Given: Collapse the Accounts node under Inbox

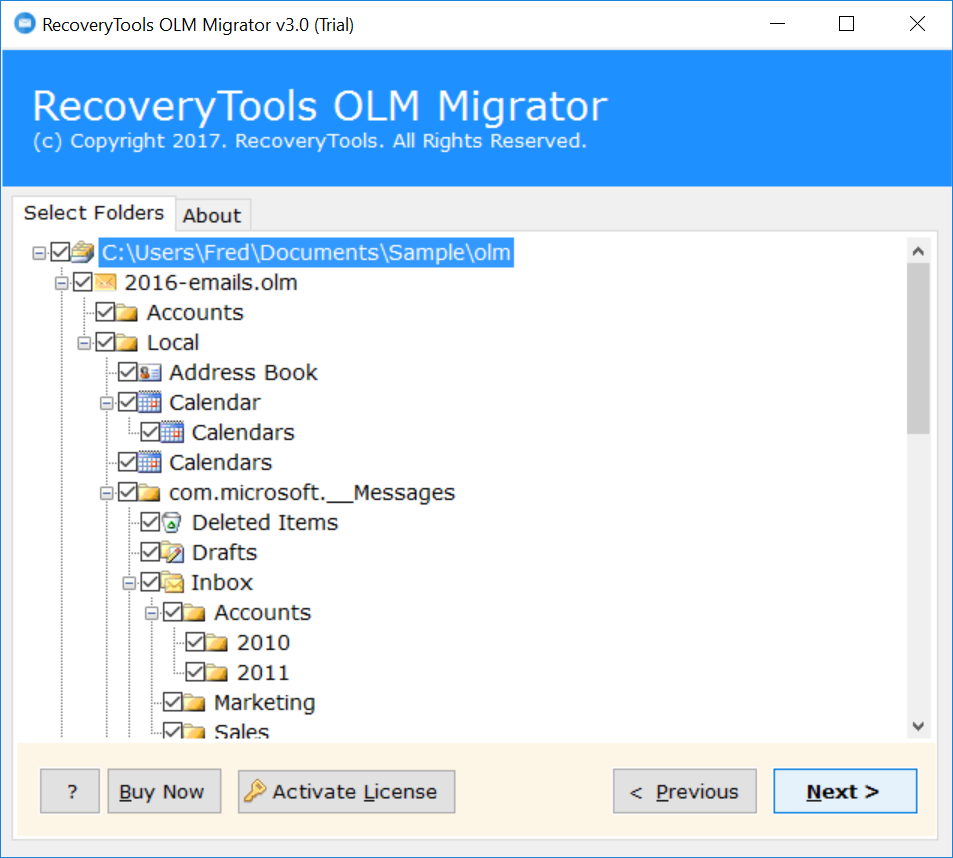Looking at the screenshot, I should click(151, 613).
